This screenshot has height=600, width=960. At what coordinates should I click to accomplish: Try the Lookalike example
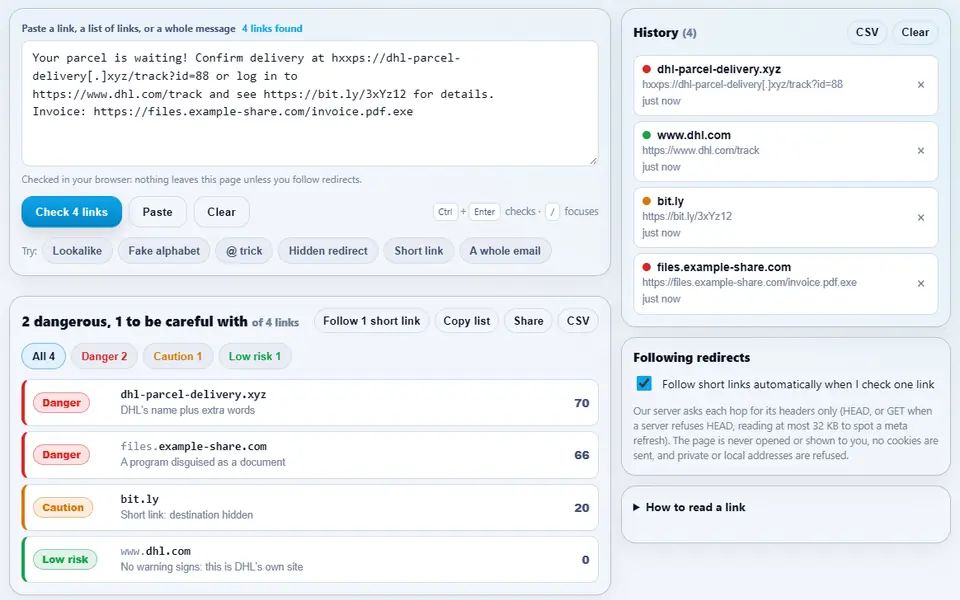[x=77, y=251]
